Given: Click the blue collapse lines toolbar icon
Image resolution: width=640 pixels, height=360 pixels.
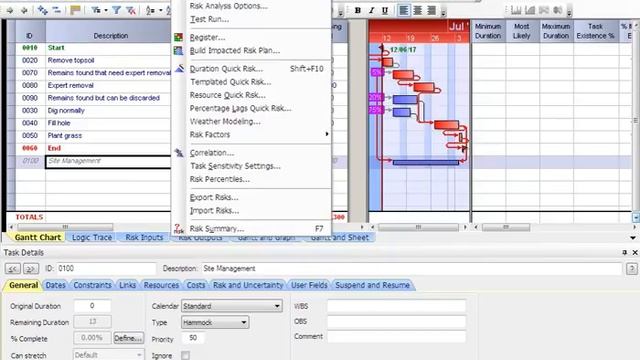Looking at the screenshot, I should coord(57,10).
